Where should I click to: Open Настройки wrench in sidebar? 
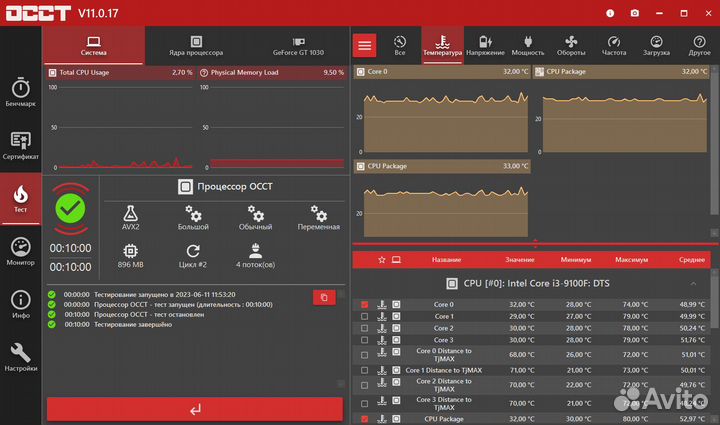pos(21,358)
